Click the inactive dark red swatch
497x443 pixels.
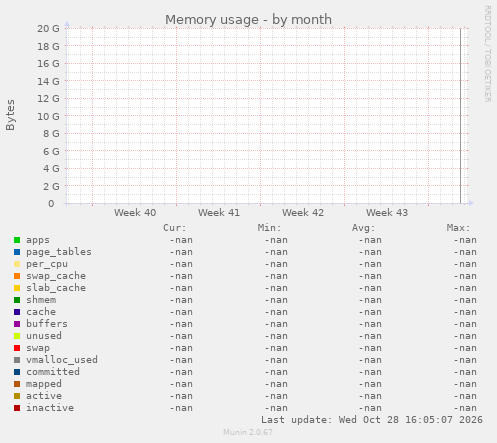pos(17,408)
